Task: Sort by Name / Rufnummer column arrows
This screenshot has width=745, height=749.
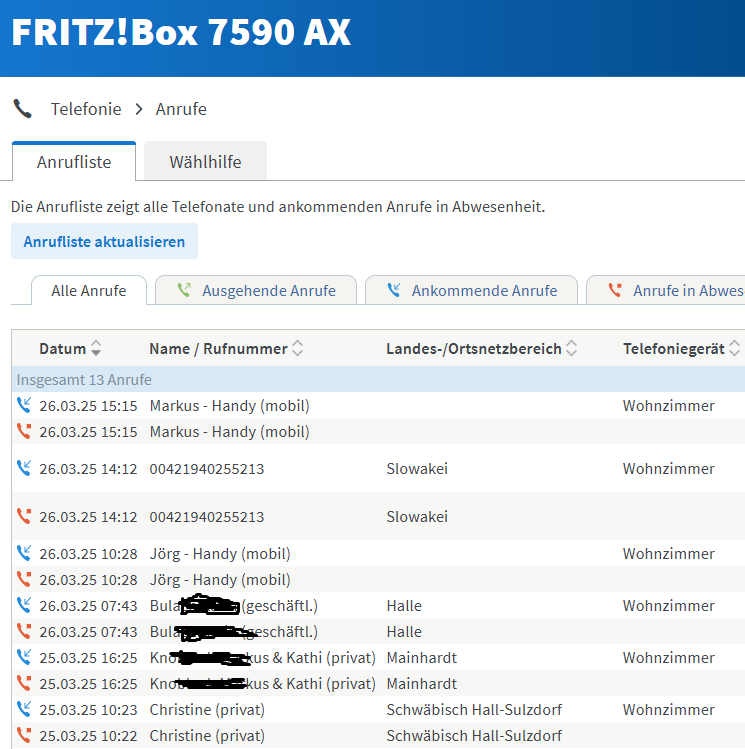Action: [x=298, y=348]
